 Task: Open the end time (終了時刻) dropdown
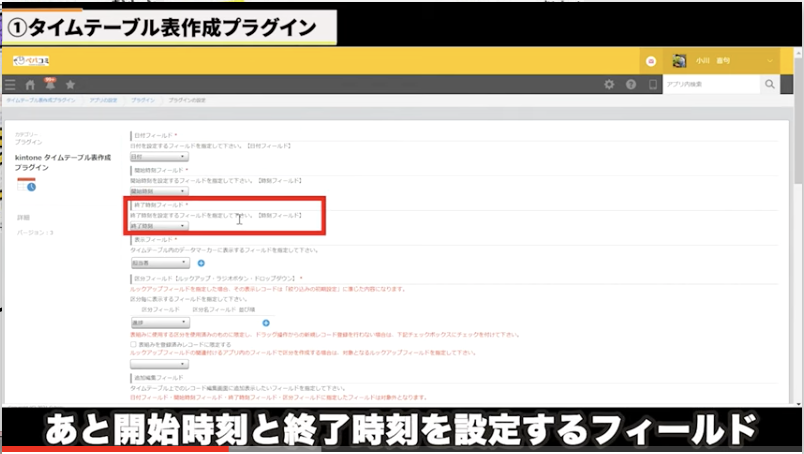(159, 226)
